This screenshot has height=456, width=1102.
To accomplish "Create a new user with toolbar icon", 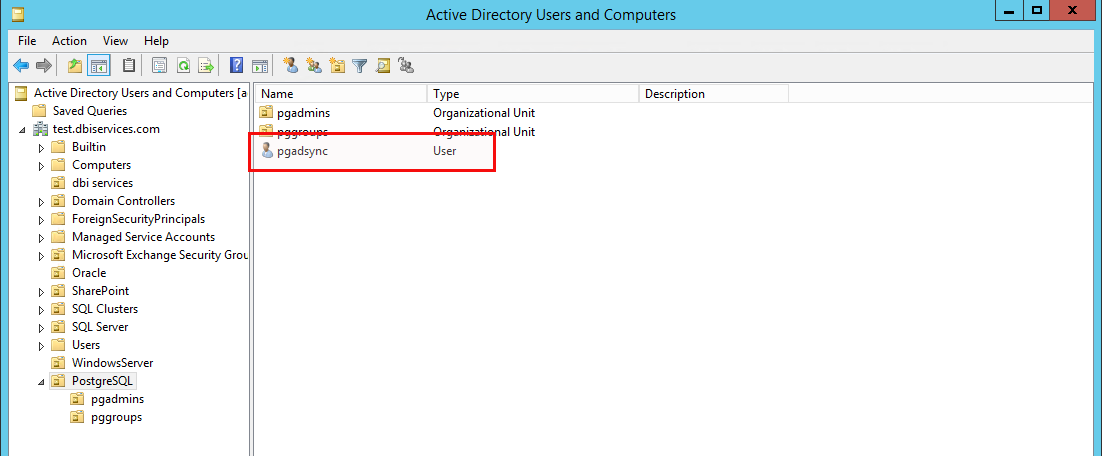I will pyautogui.click(x=291, y=66).
